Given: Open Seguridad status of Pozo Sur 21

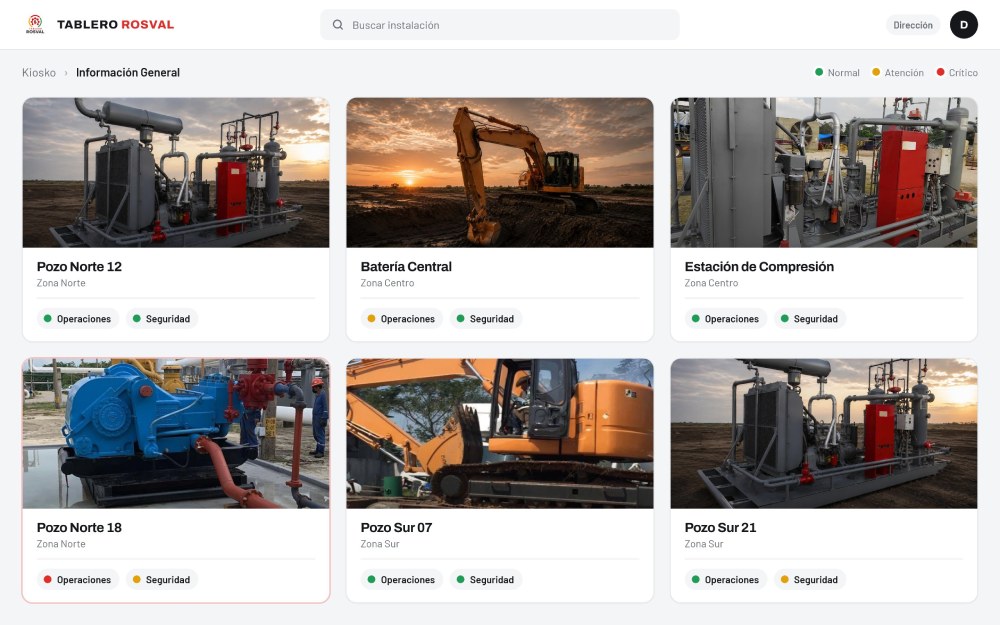Looking at the screenshot, I should click(x=809, y=579).
